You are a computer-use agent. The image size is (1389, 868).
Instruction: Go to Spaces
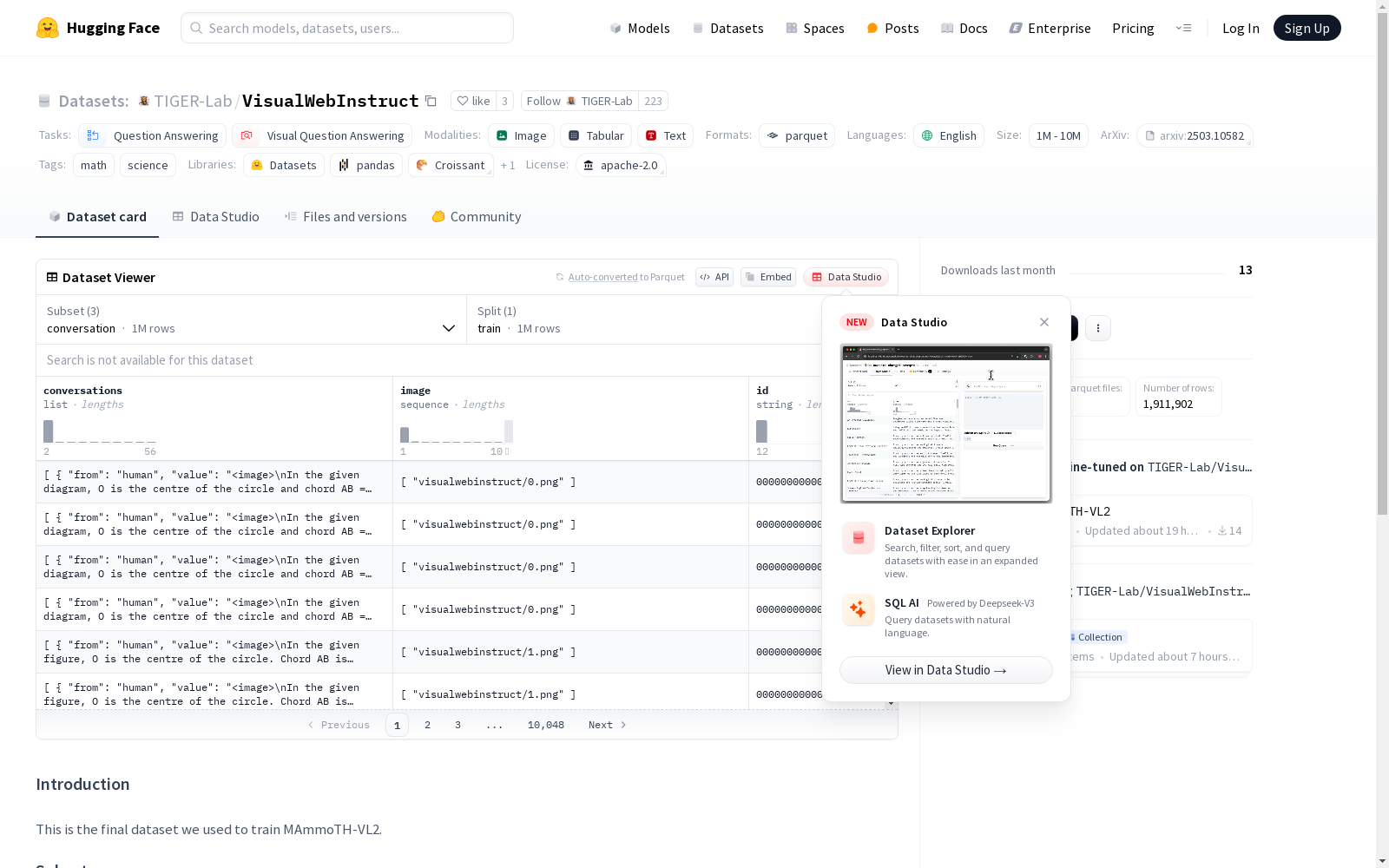[815, 28]
